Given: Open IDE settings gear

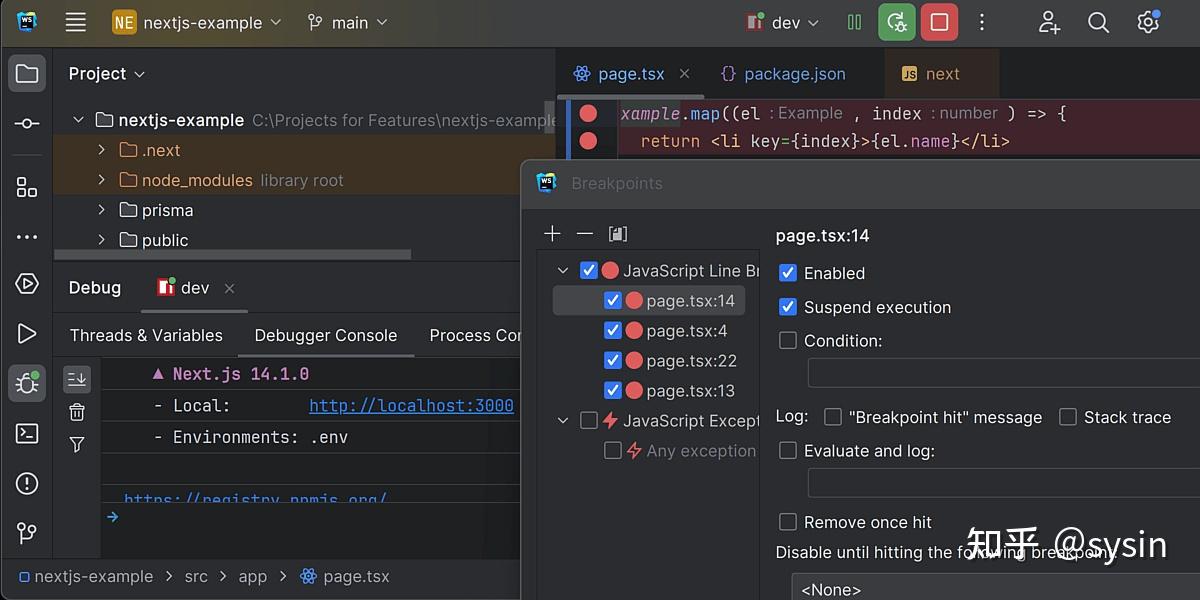Looking at the screenshot, I should (x=1148, y=22).
